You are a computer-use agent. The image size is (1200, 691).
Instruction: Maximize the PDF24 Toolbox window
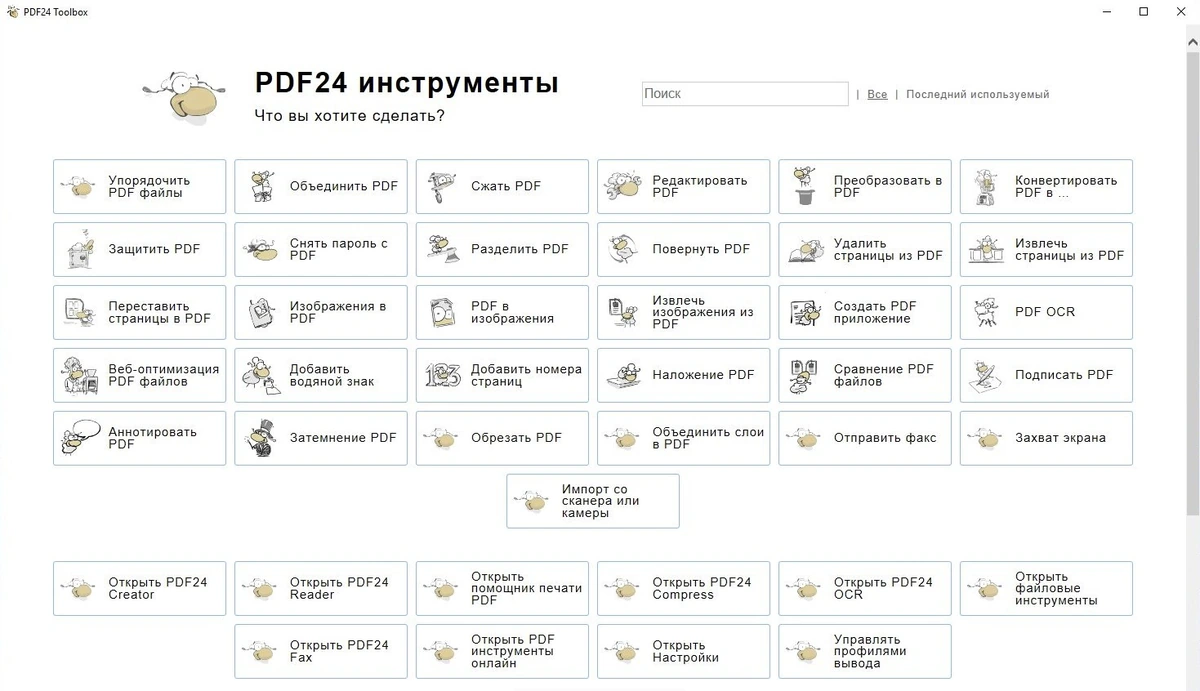coord(1144,12)
